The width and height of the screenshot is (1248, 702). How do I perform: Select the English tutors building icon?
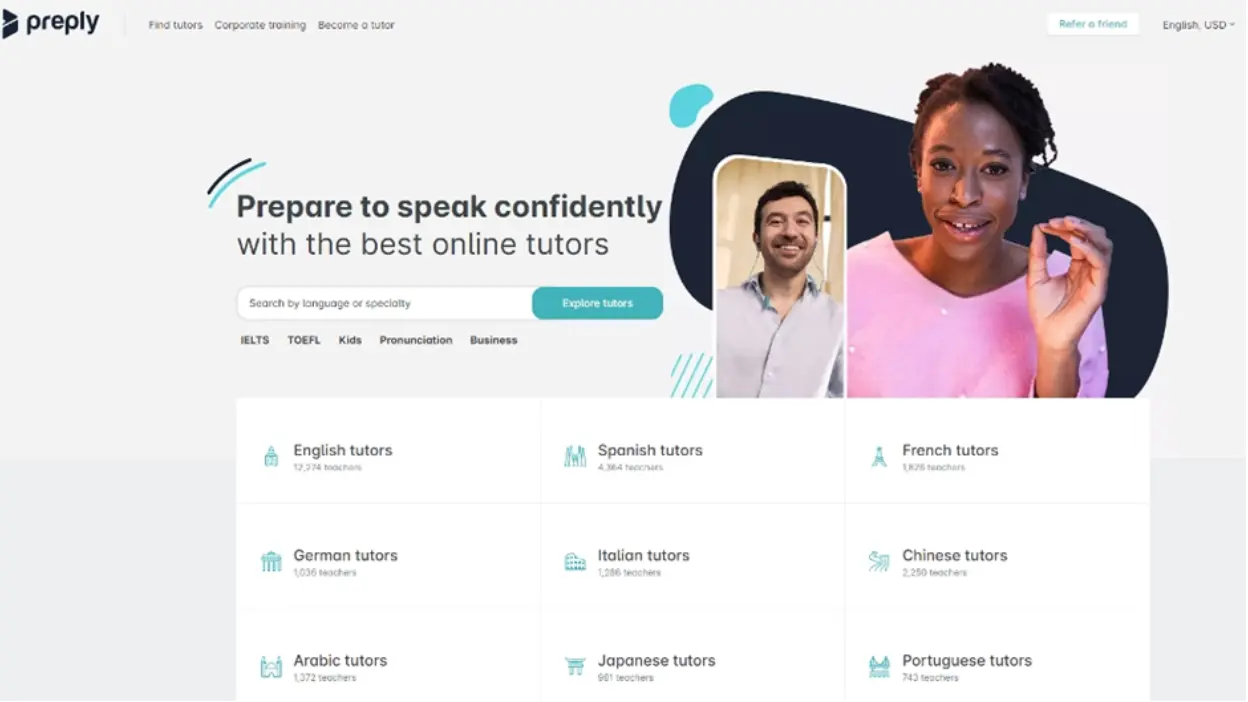[x=271, y=457]
